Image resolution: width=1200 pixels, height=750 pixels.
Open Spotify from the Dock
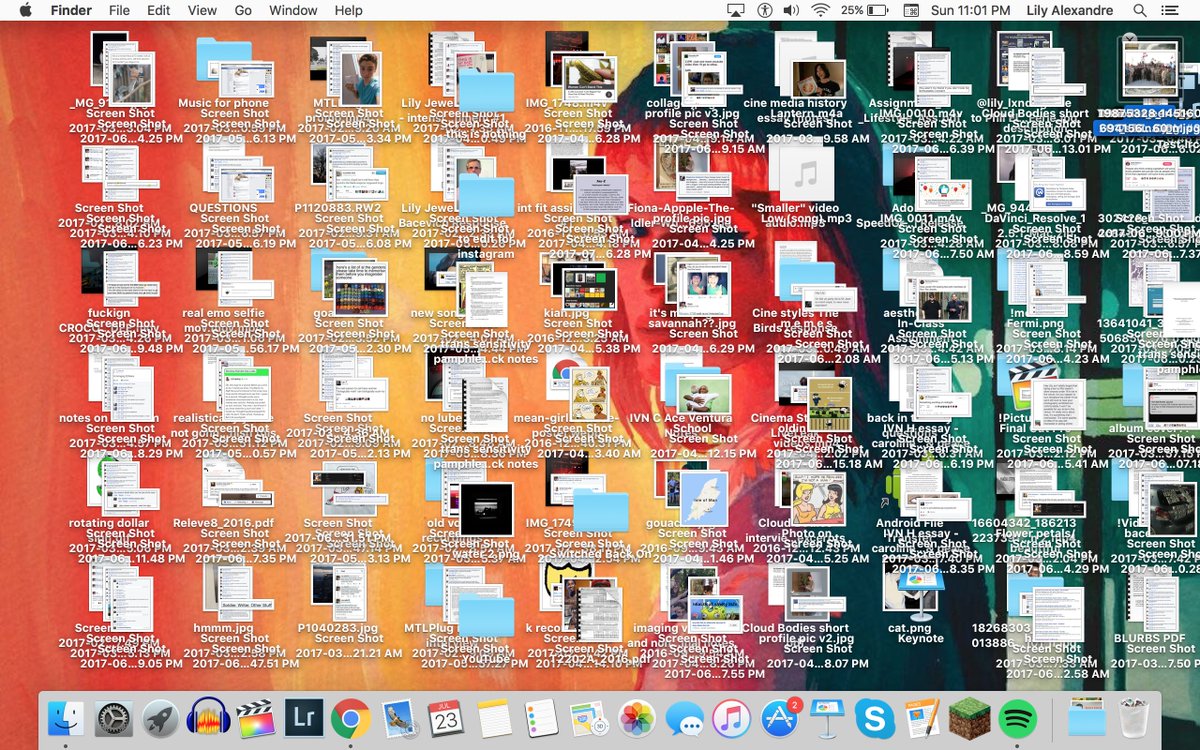[1016, 718]
